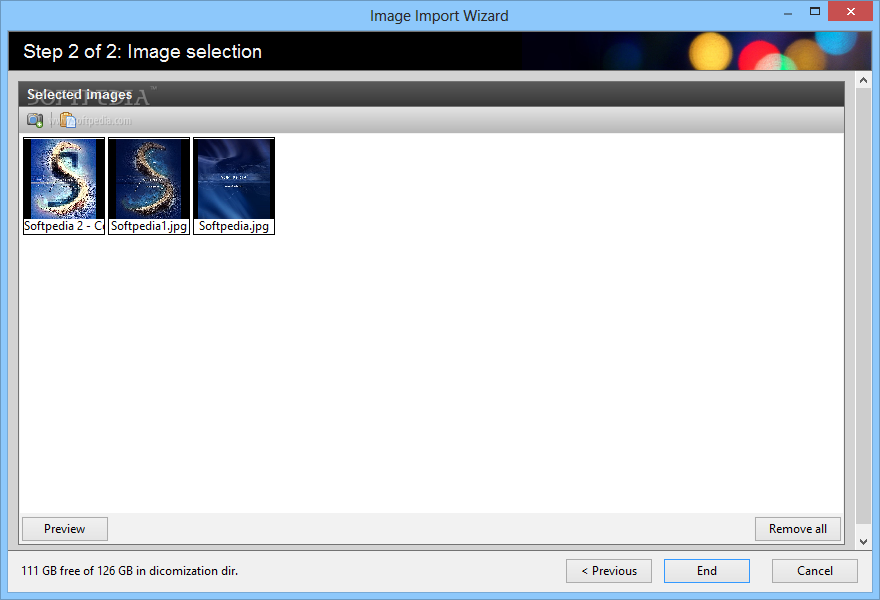Click the free disk space status text
The image size is (880, 600).
pos(130,571)
